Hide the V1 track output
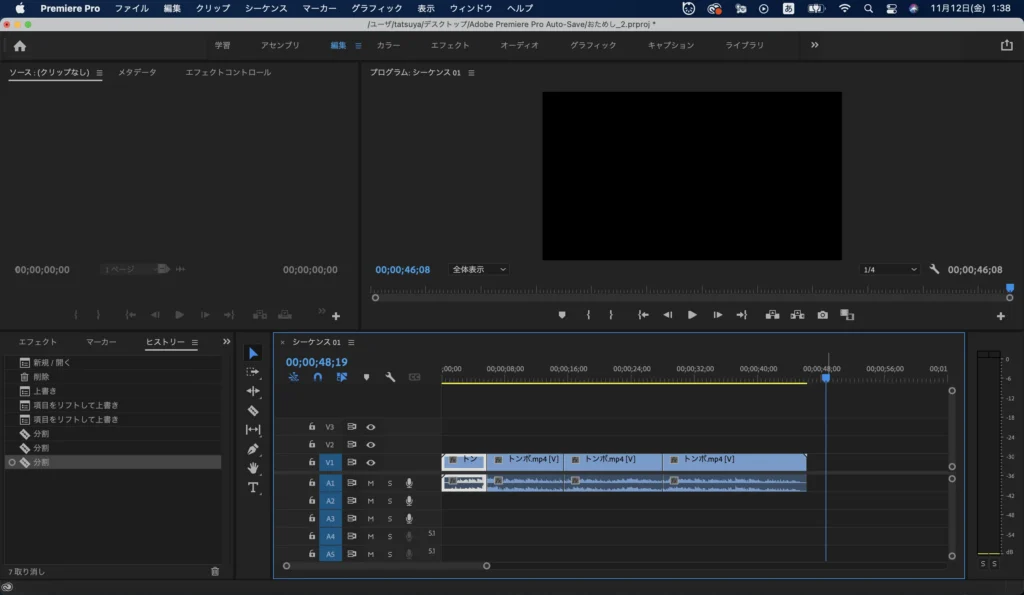The image size is (1024, 595). 371,463
